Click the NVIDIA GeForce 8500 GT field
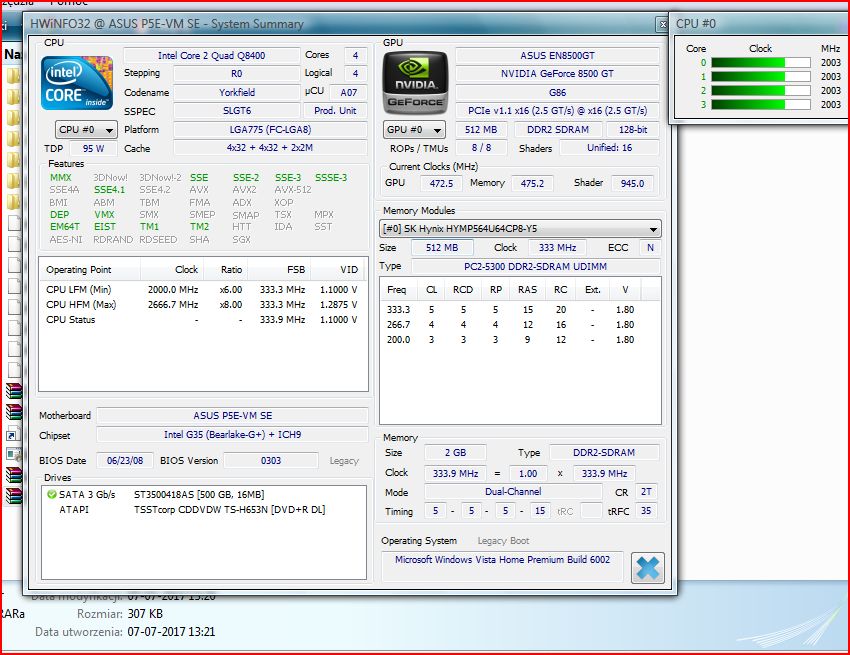This screenshot has width=850, height=655. click(x=557, y=74)
